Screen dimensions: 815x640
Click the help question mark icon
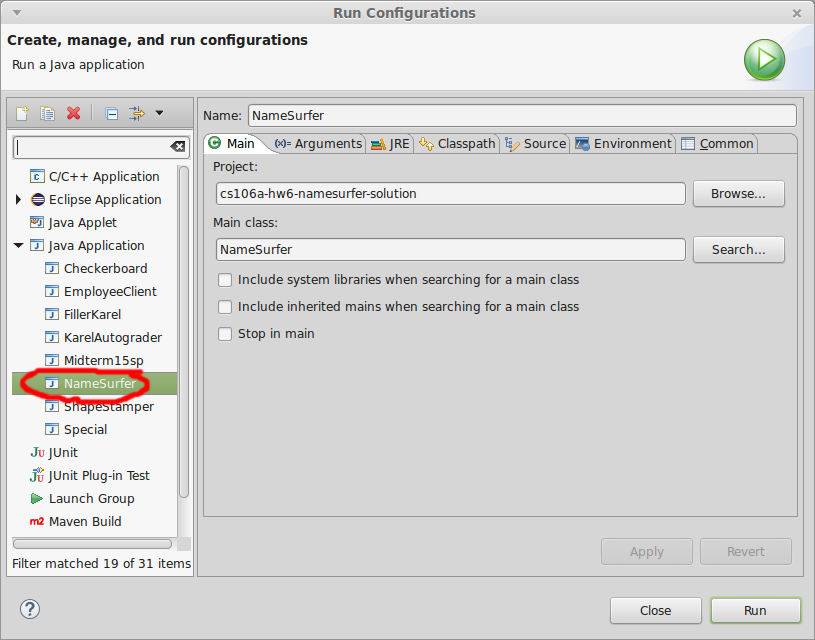30,609
